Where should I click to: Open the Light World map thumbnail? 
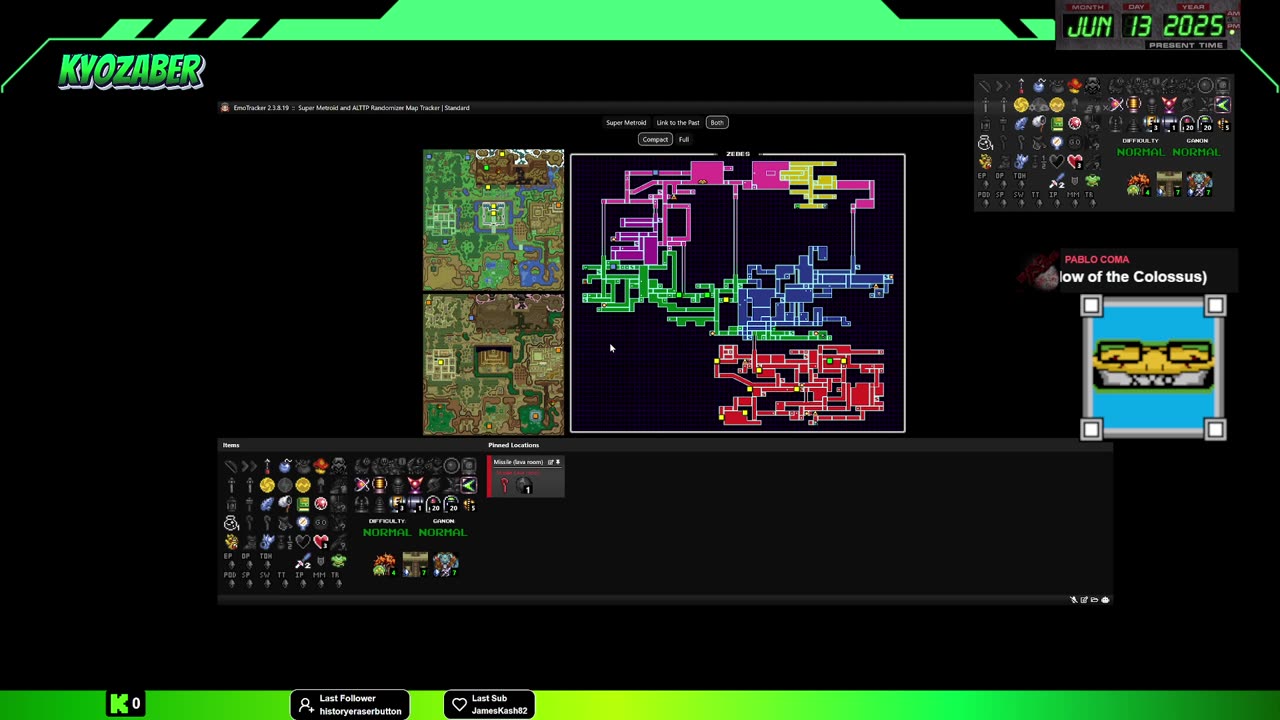[493, 220]
